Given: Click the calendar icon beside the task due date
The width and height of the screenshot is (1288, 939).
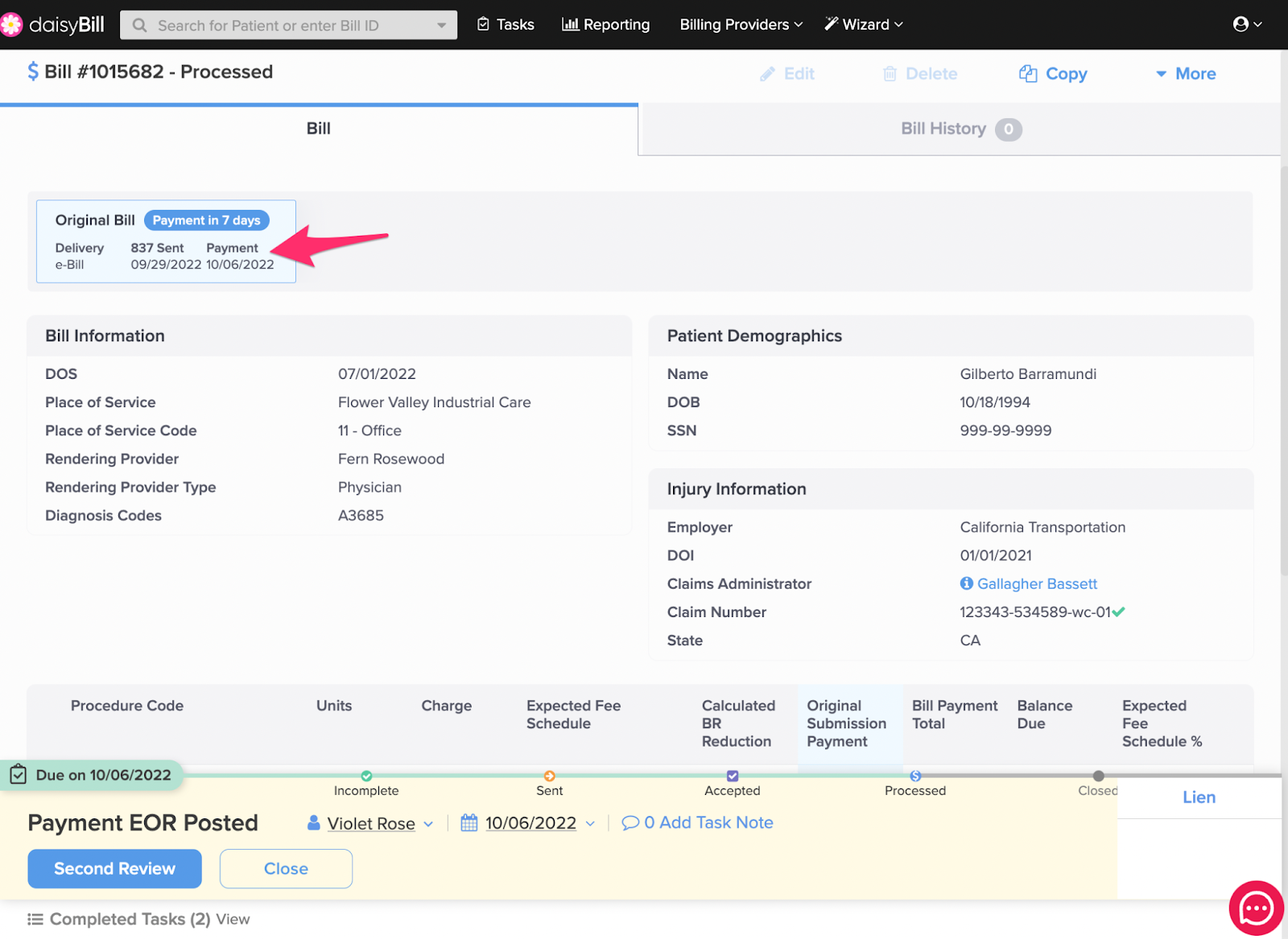Looking at the screenshot, I should coord(469,823).
